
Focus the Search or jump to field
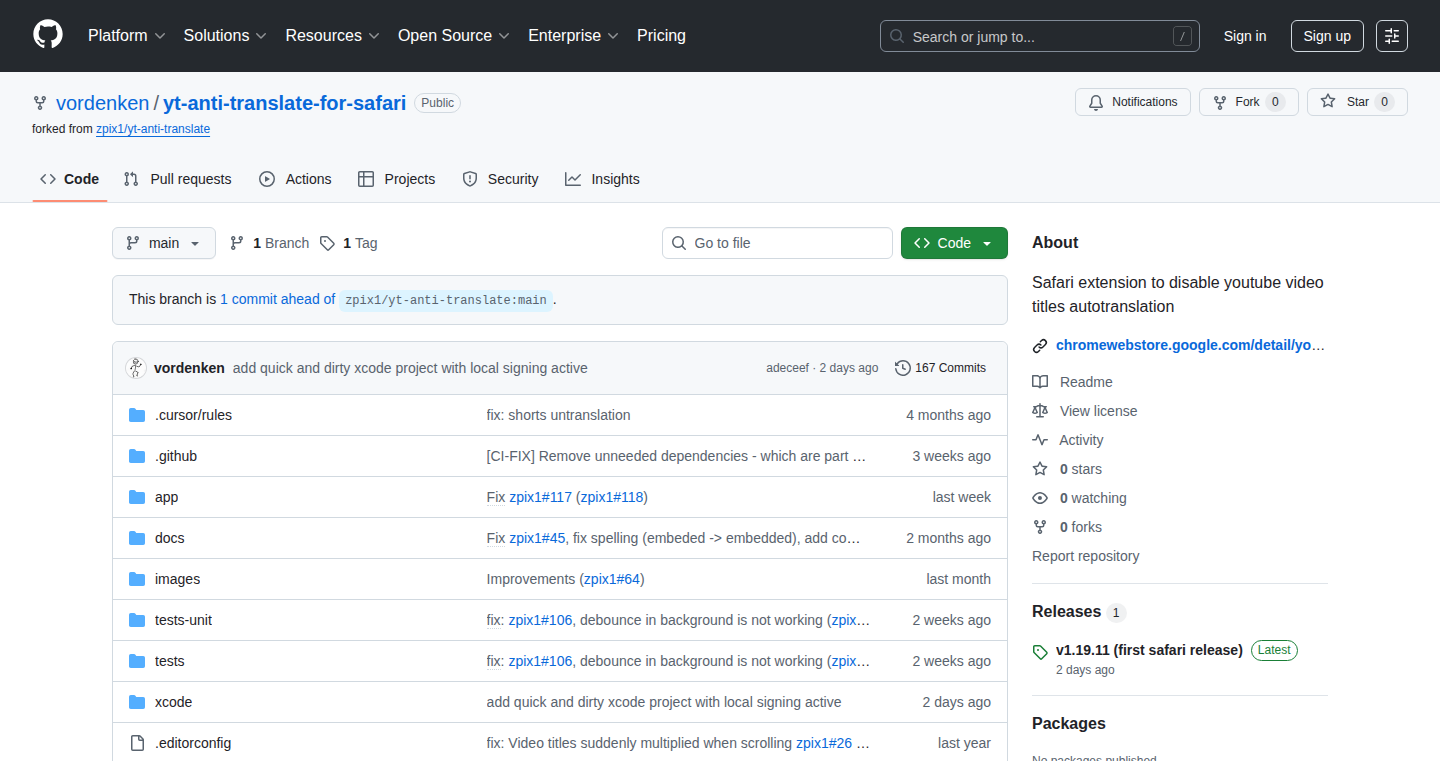[1040, 36]
